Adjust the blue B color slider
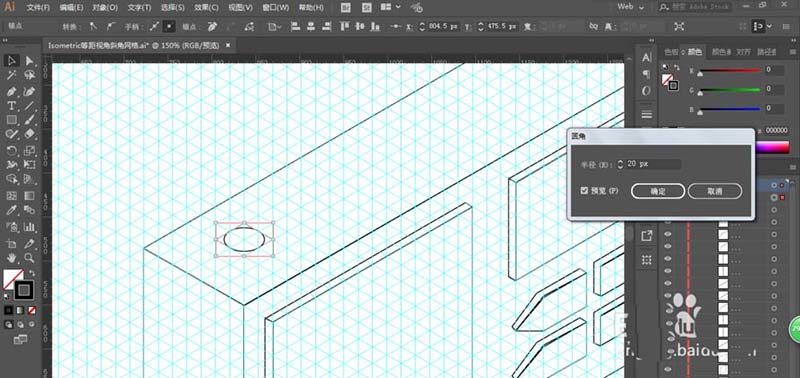Image resolution: width=800 pixels, height=378 pixels. point(730,109)
